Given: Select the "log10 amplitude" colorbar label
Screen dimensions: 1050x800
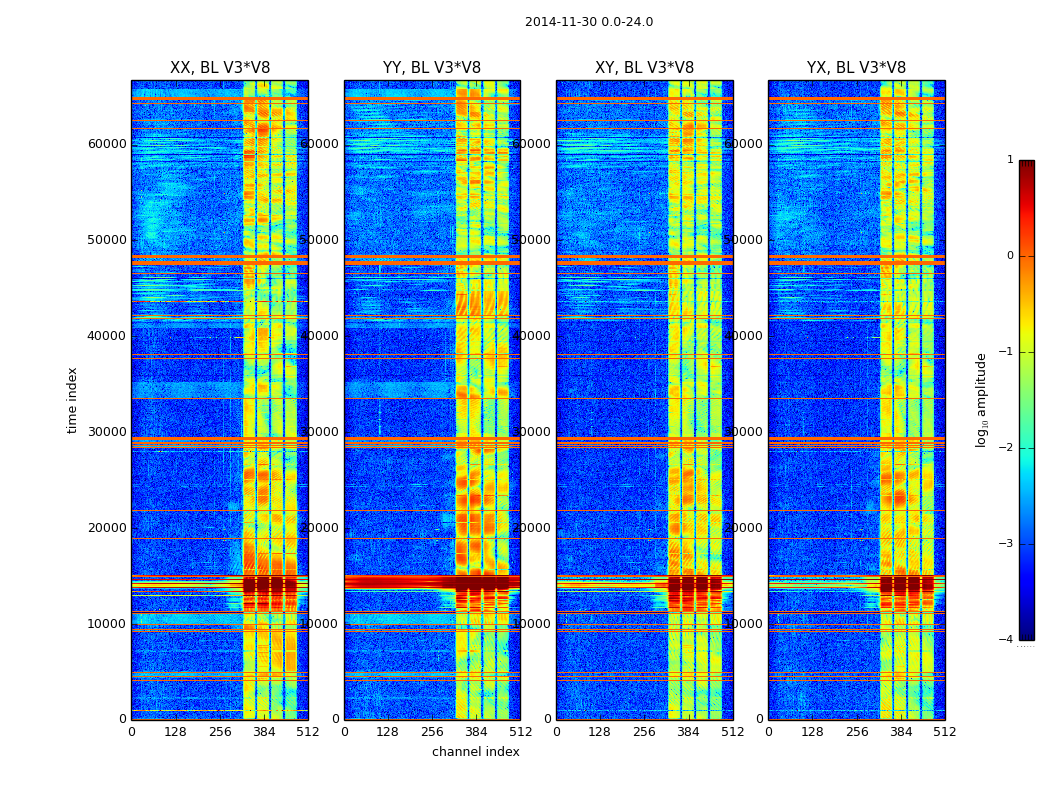Looking at the screenshot, I should point(982,400).
